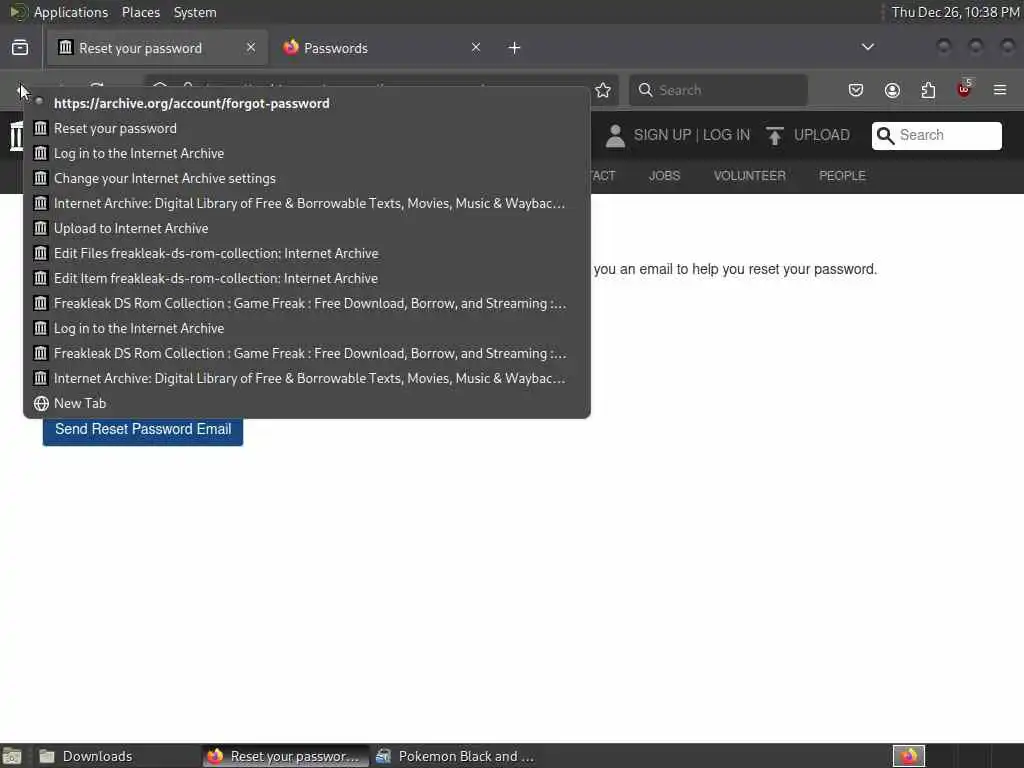Switch to Pokemon Black and... taskbar window
Viewport: 1024px width, 768px height.
pyautogui.click(x=457, y=756)
